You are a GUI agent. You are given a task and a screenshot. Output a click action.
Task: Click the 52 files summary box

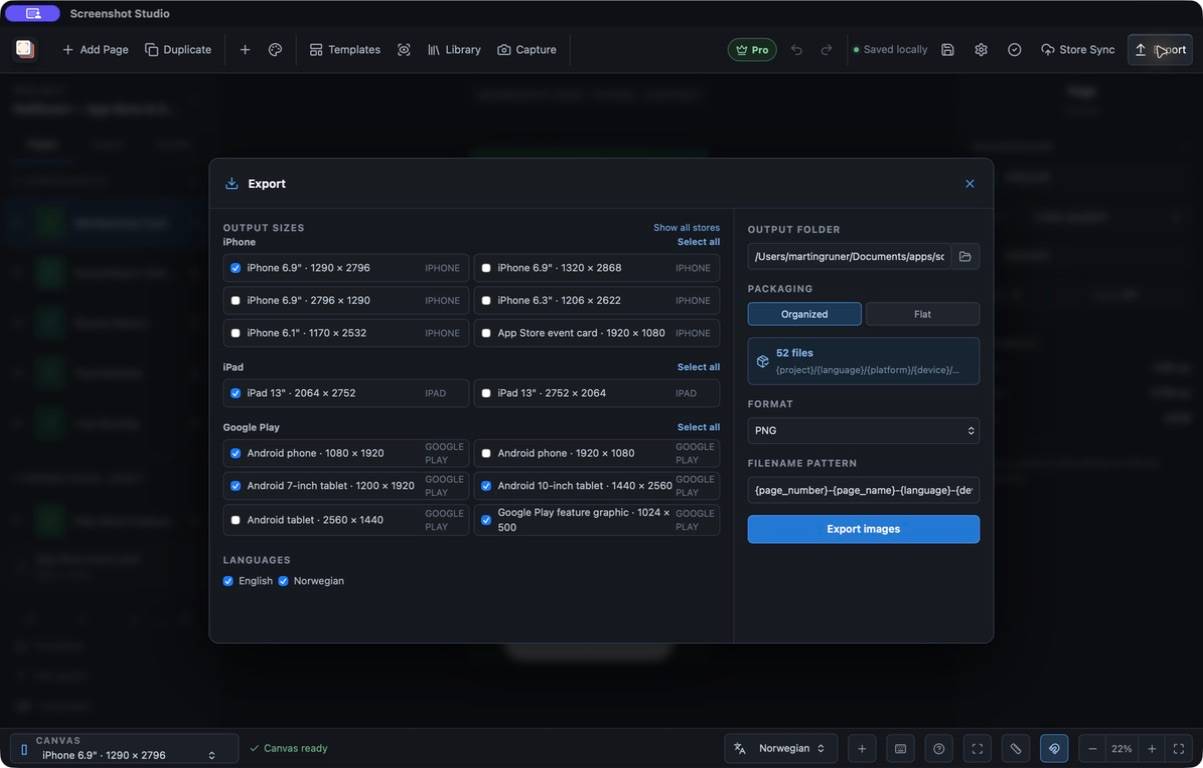864,361
